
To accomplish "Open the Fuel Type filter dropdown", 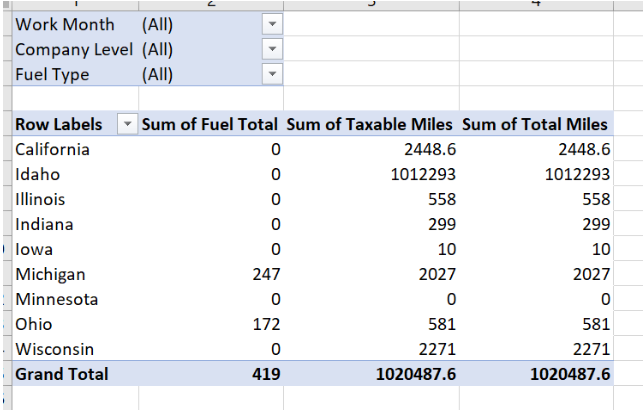I will pyautogui.click(x=272, y=74).
